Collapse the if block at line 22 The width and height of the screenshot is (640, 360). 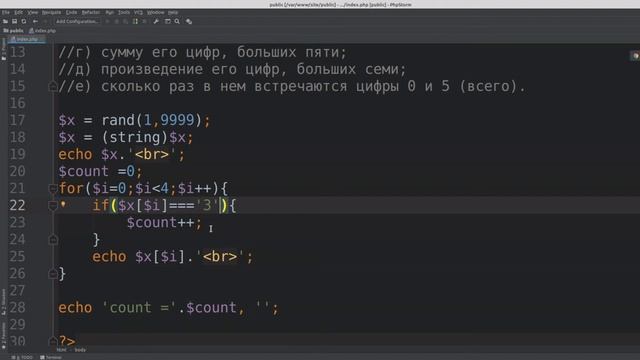click(53, 206)
